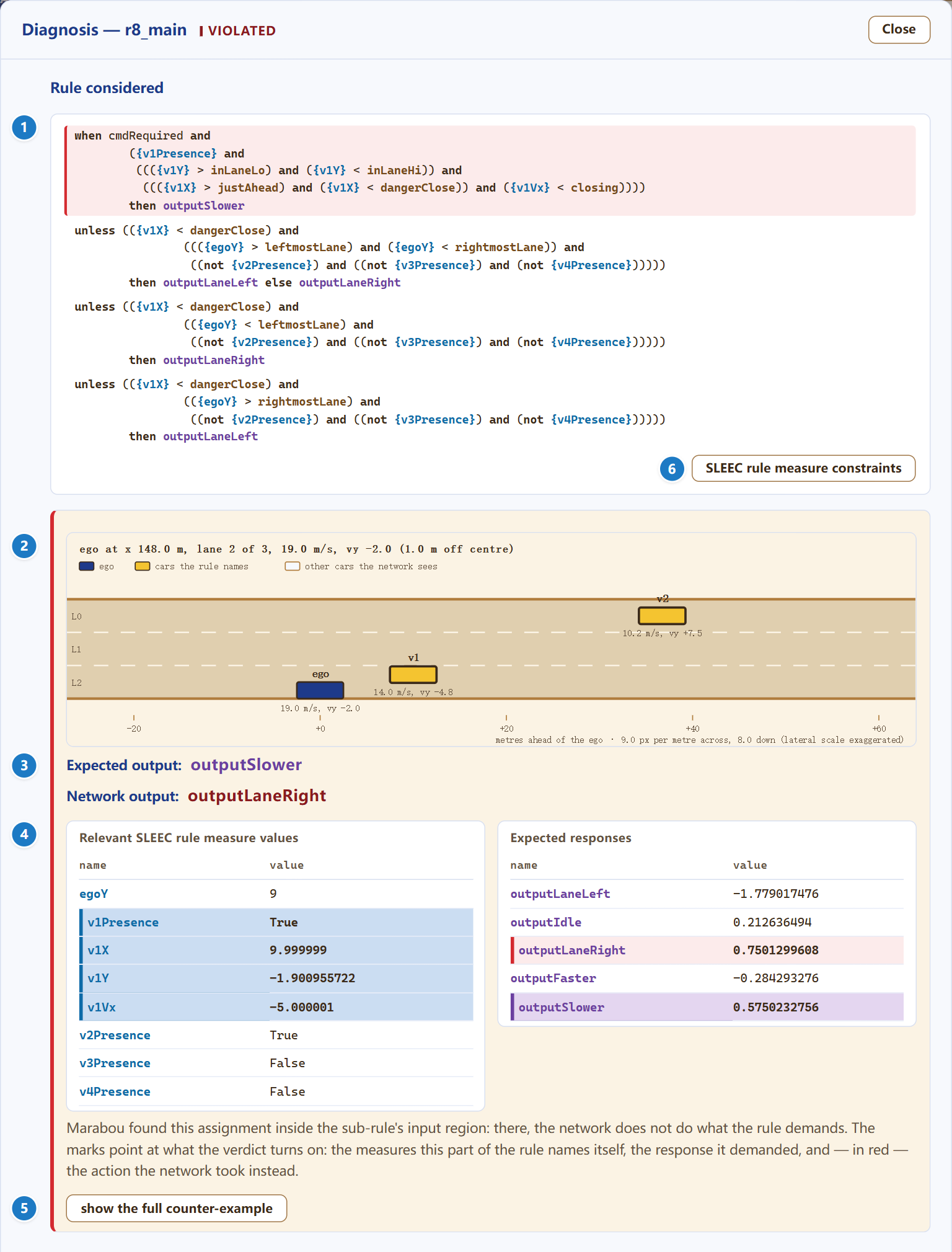The height and width of the screenshot is (1252, 952).
Task: Click the ego summary line starting 'ego at x 148.0 m'
Action: pyautogui.click(x=296, y=549)
